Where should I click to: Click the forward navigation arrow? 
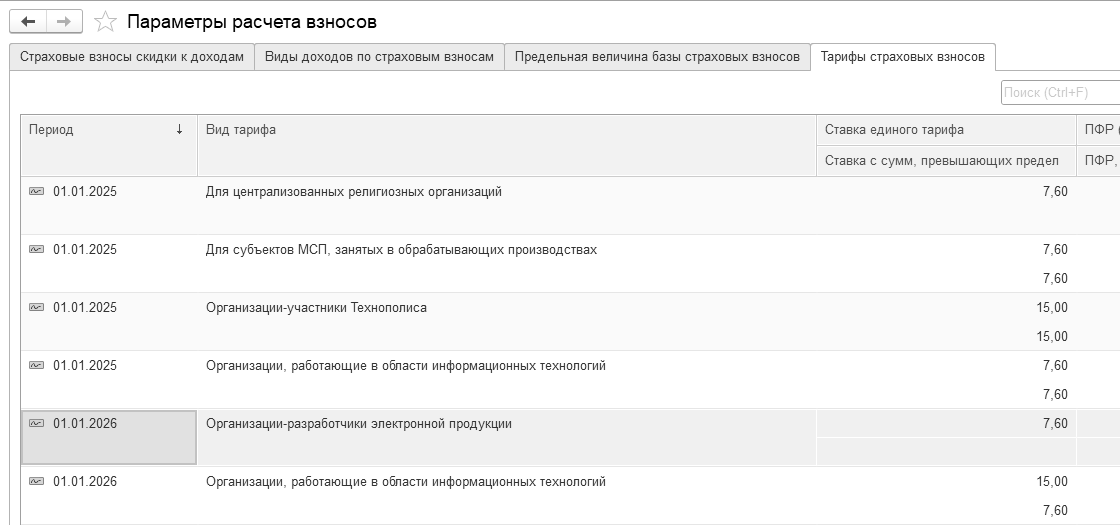(x=63, y=21)
